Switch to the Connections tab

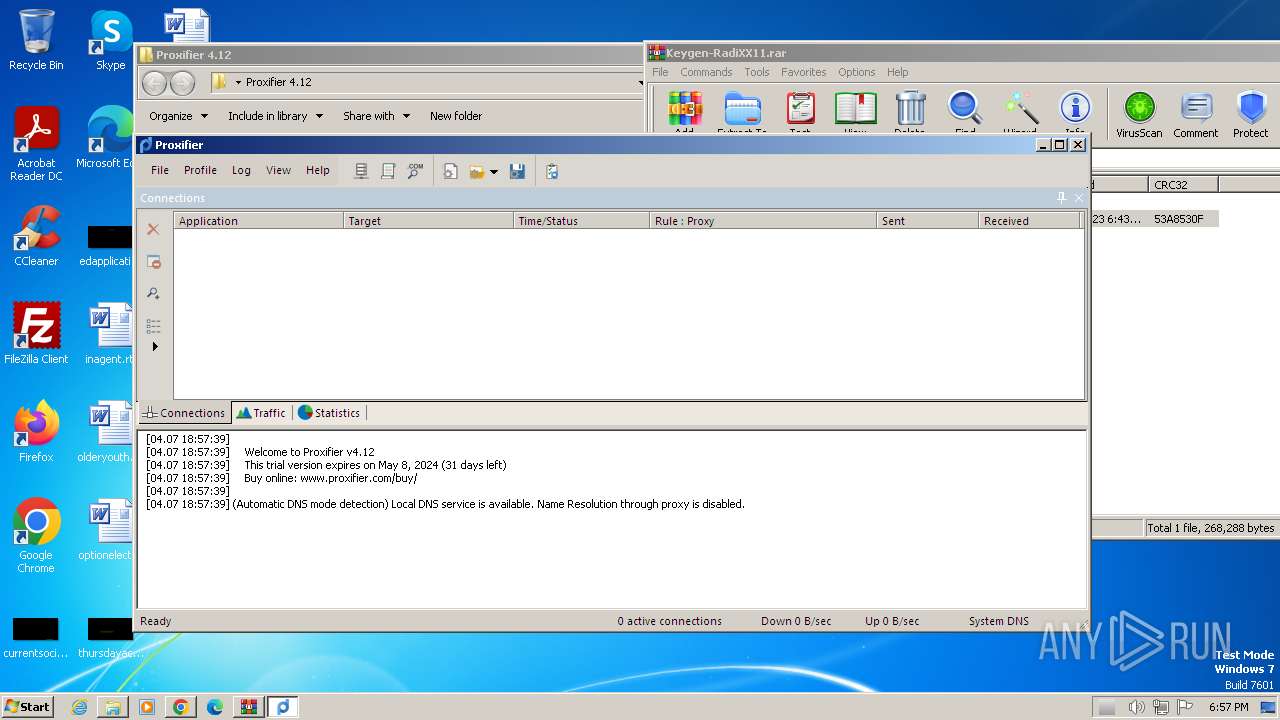tap(184, 412)
